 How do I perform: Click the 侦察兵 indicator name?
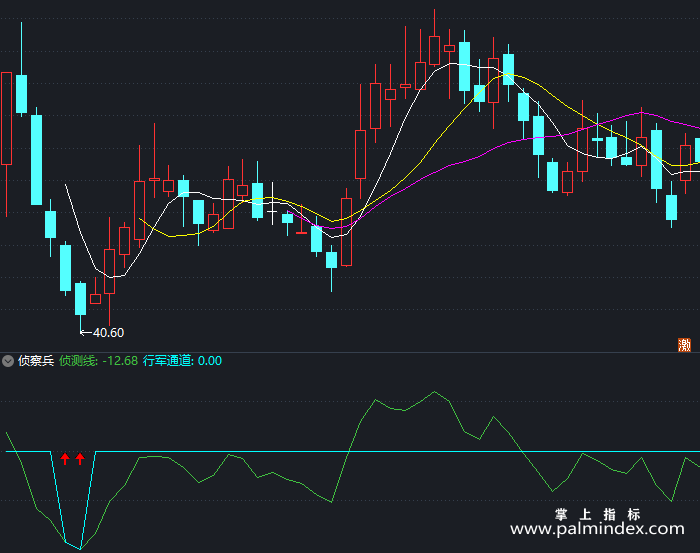(36, 361)
